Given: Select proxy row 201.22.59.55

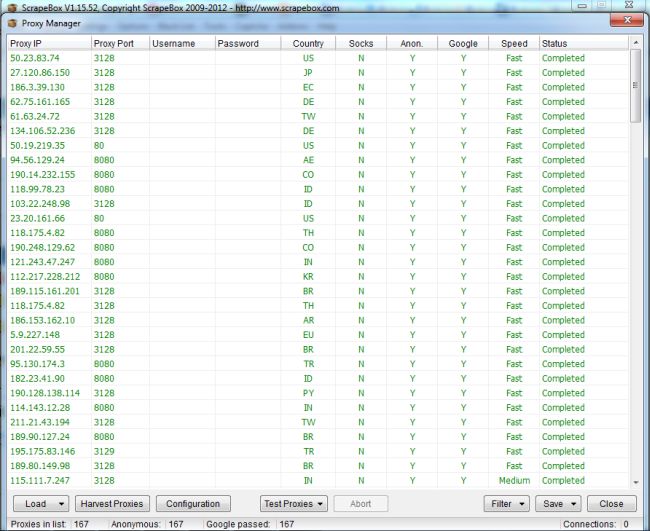Looking at the screenshot, I should coord(318,349).
